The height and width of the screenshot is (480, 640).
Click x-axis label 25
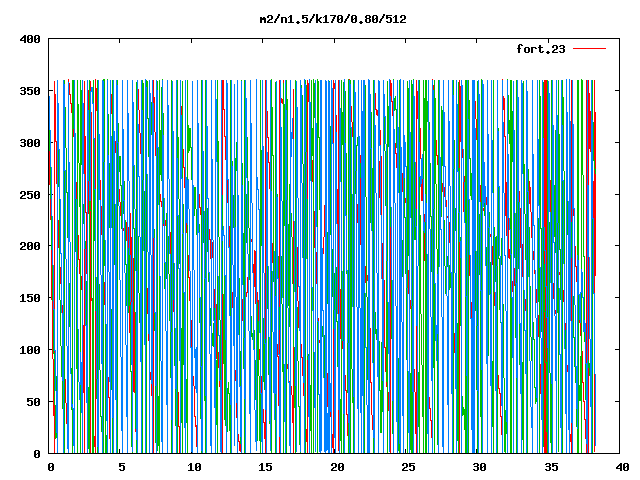[x=408, y=467]
